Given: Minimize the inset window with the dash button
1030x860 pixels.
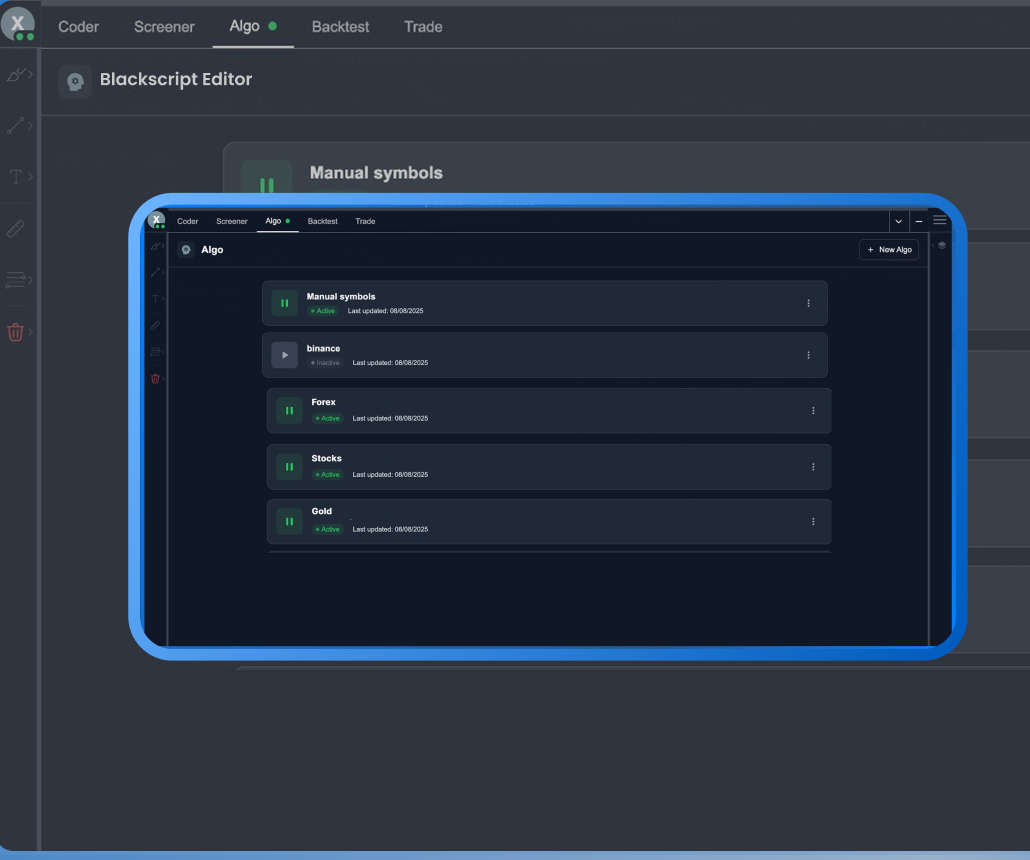Looking at the screenshot, I should coord(919,221).
